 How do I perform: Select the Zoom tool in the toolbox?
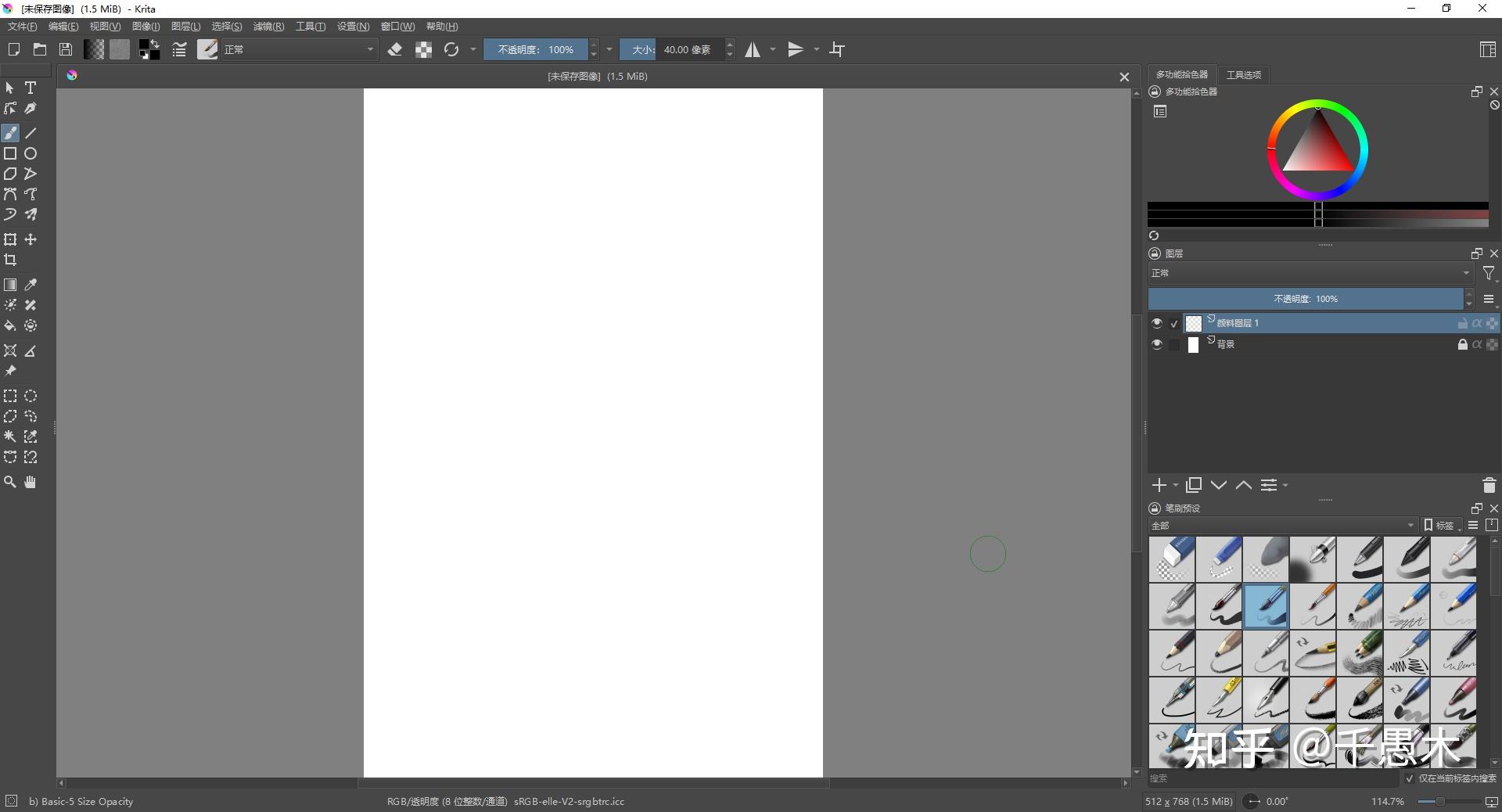pos(10,483)
